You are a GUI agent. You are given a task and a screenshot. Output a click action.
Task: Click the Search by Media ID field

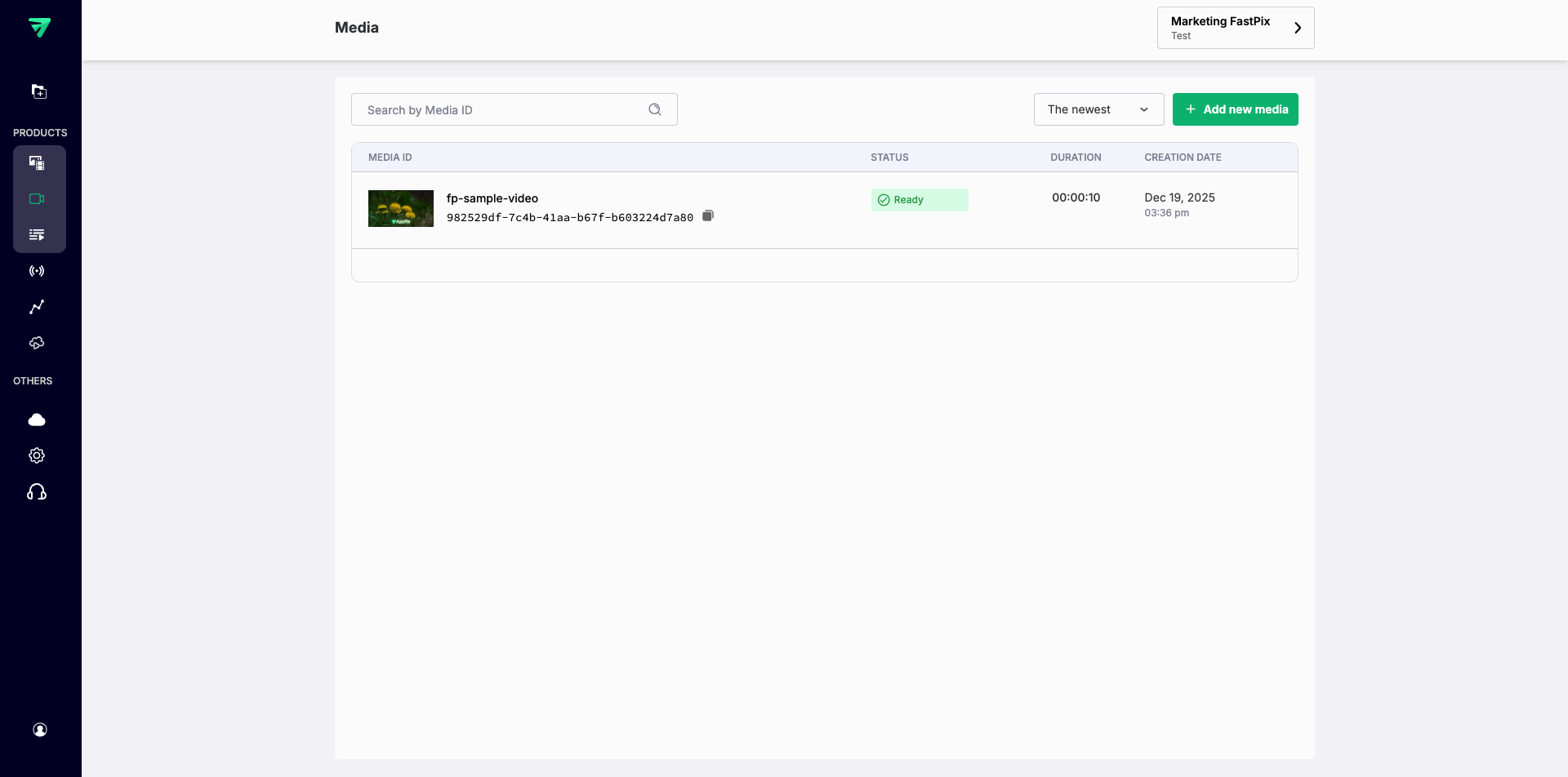[x=498, y=109]
